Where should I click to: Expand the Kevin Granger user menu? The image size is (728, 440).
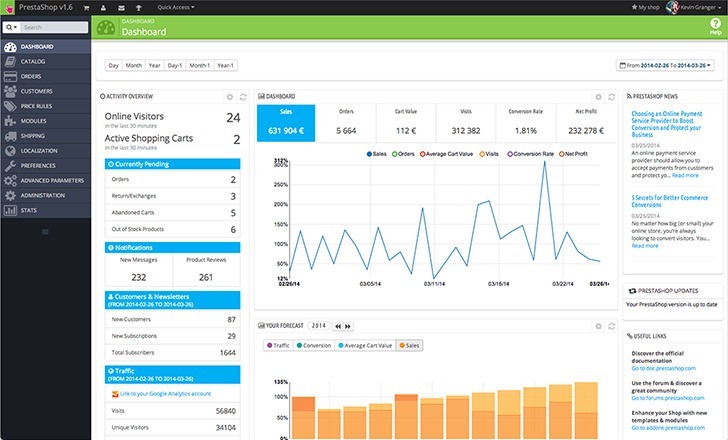tap(699, 7)
